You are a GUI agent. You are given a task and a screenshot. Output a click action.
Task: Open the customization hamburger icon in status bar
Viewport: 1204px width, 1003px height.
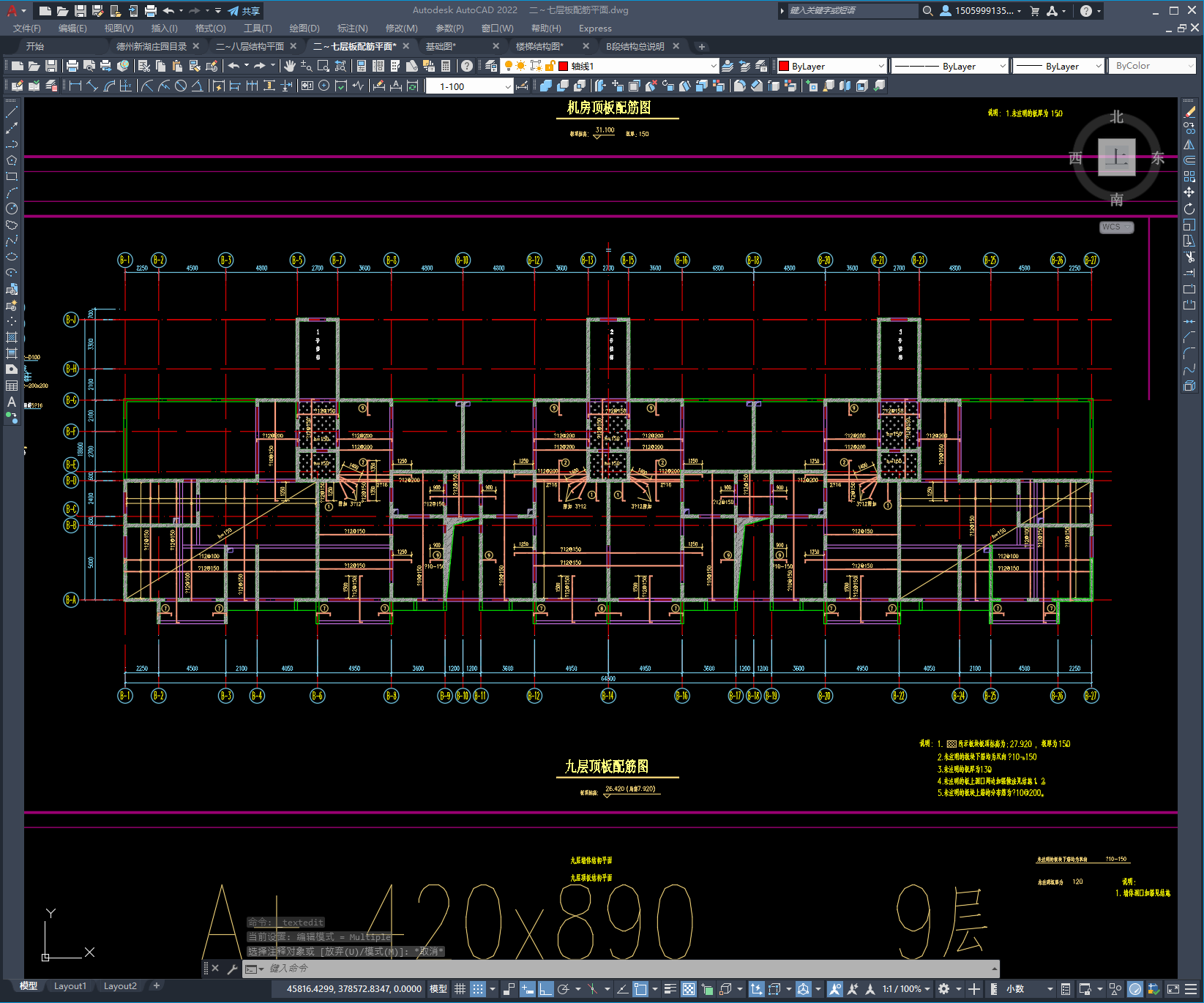pos(1192,989)
